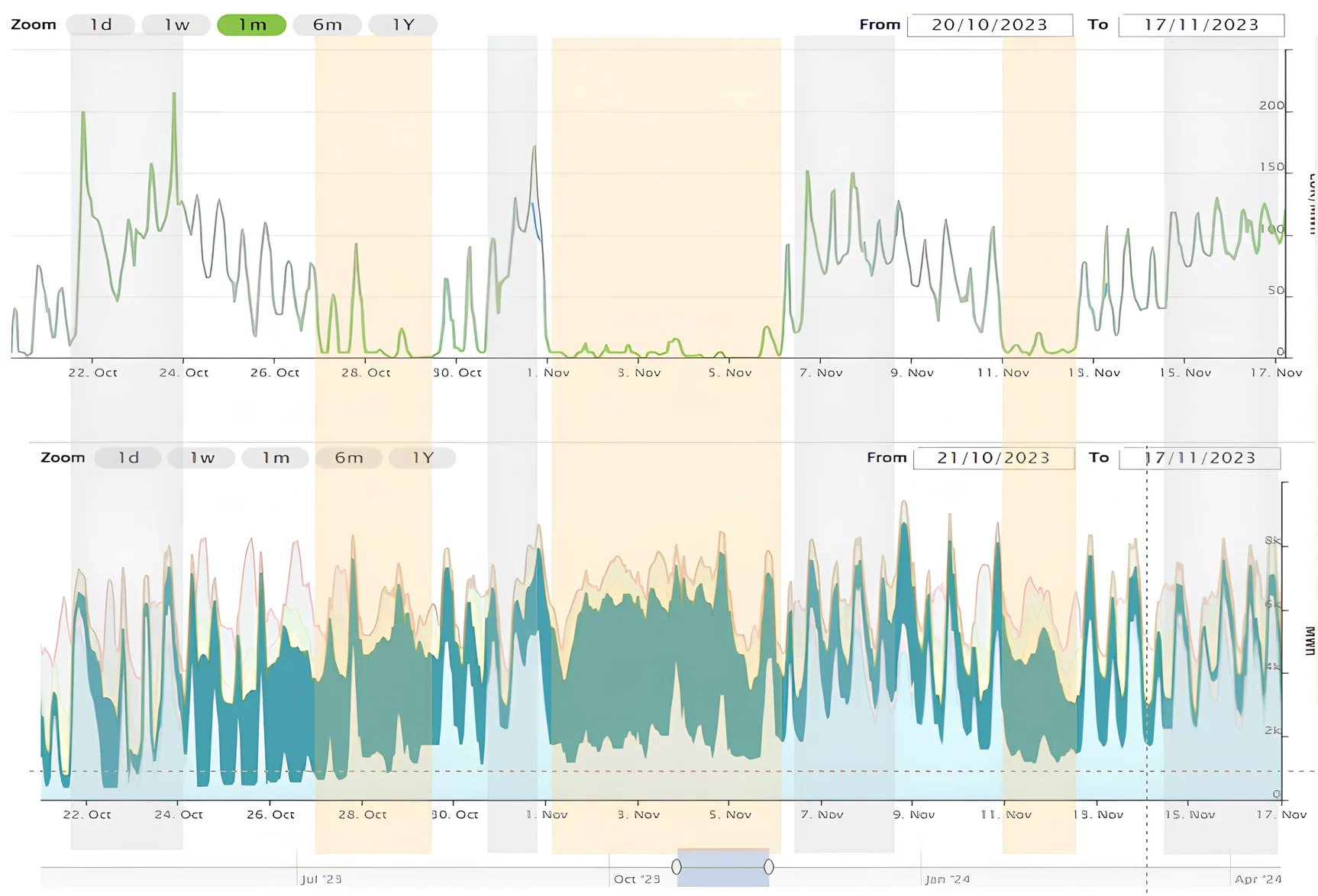1318x896 pixels.
Task: Click Oct '23 on navigator timeline
Action: pos(637,879)
